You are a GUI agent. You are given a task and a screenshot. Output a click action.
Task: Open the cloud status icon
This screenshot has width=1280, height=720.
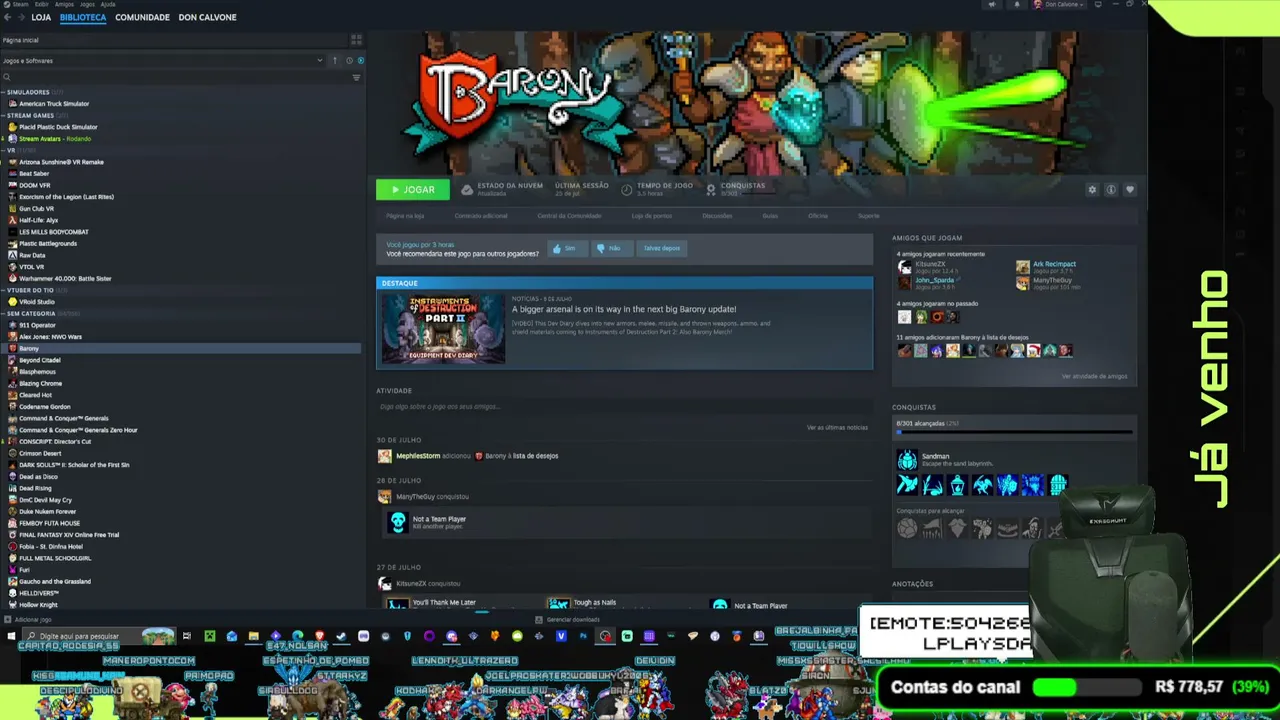[x=467, y=189]
